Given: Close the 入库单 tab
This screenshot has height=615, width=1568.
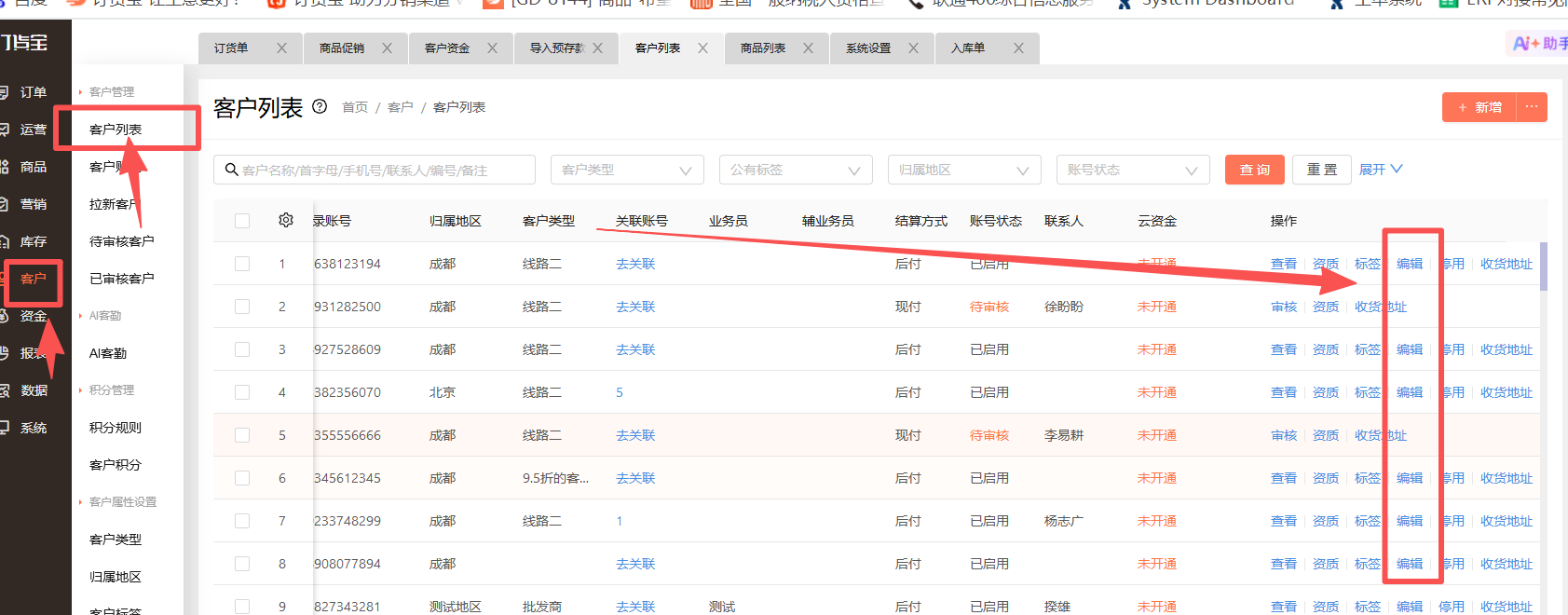Looking at the screenshot, I should pos(1018,48).
